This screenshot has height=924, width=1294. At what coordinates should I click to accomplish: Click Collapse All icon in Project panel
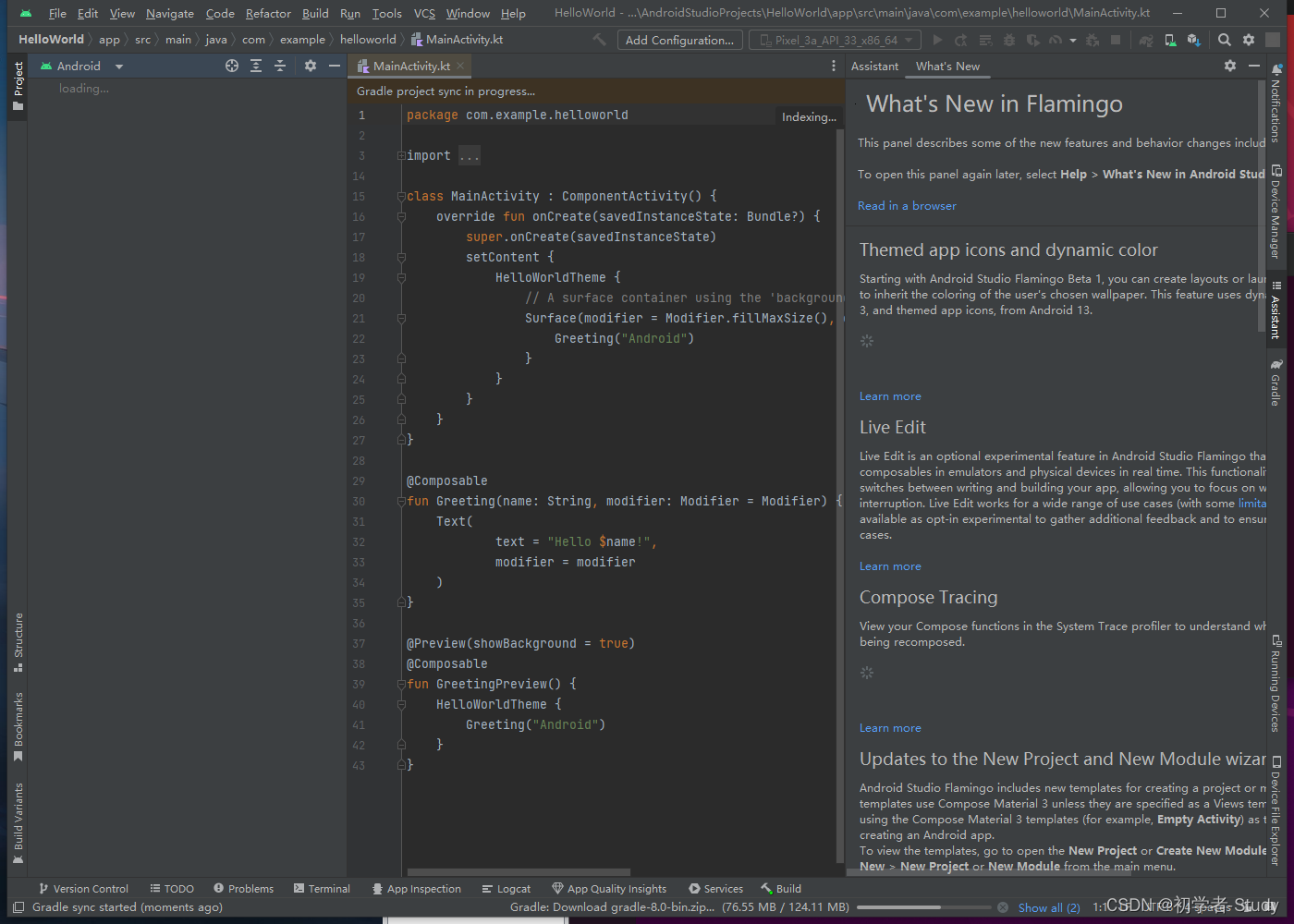[280, 66]
